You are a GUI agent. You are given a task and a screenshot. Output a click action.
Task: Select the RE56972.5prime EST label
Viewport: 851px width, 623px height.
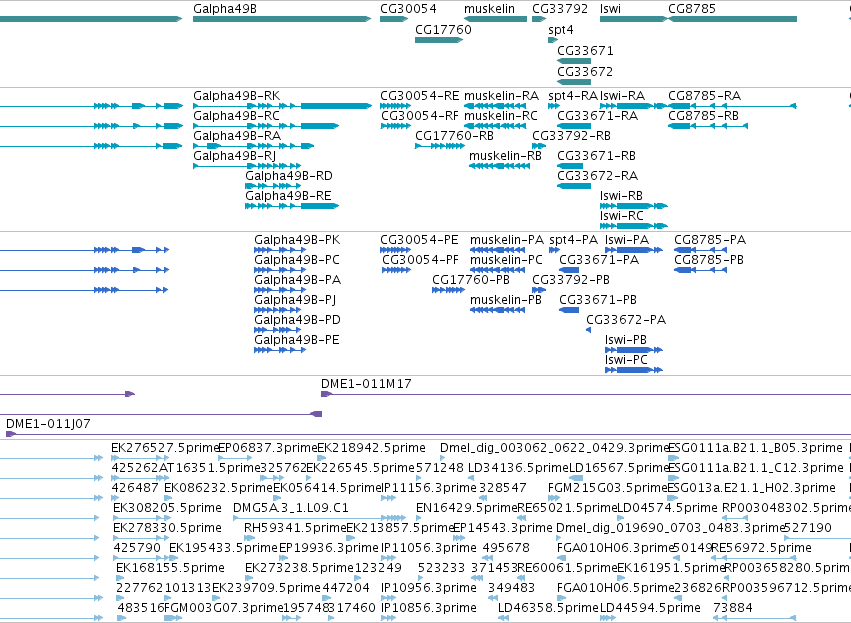click(761, 548)
